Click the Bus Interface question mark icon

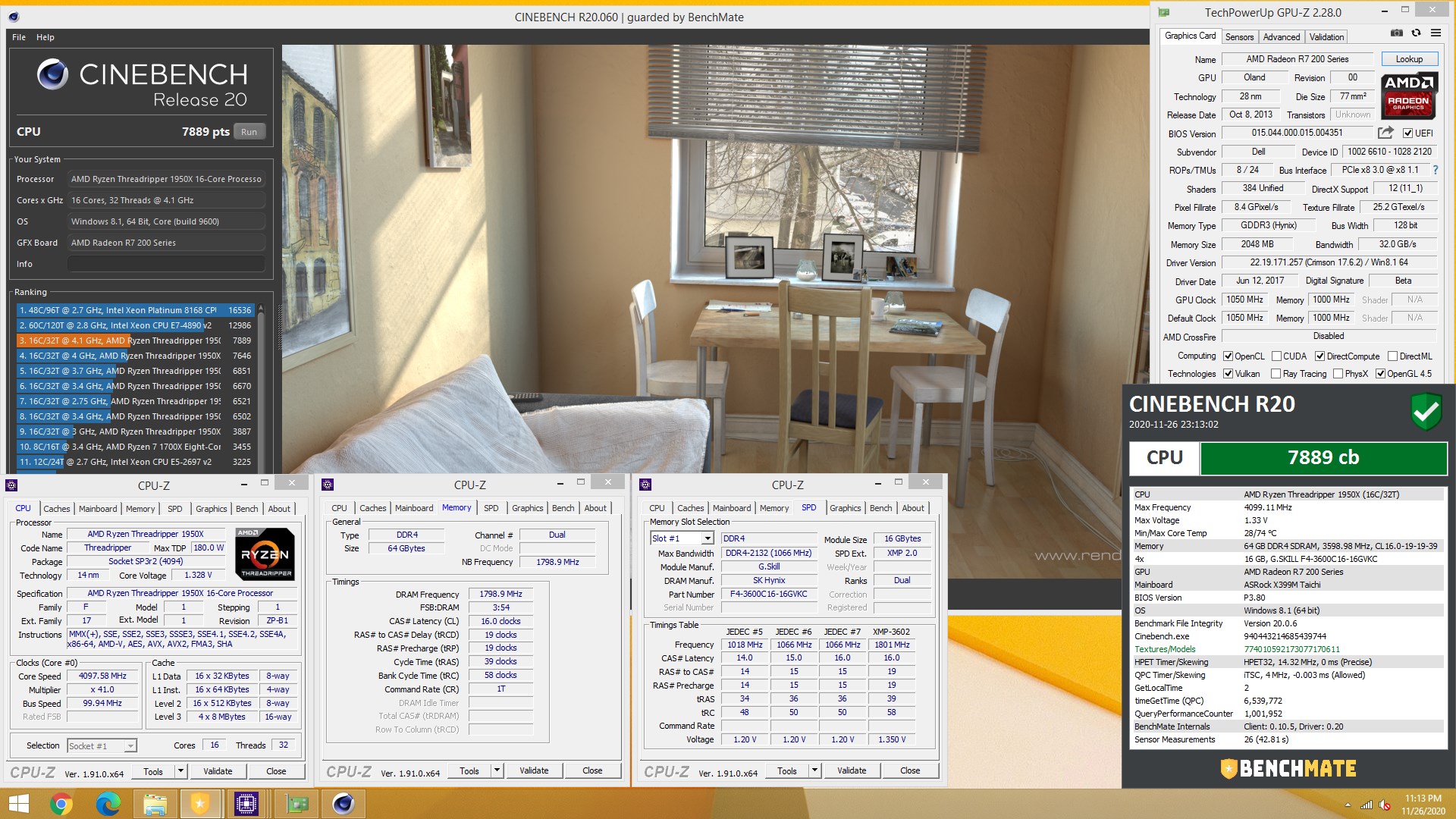[x=1436, y=171]
